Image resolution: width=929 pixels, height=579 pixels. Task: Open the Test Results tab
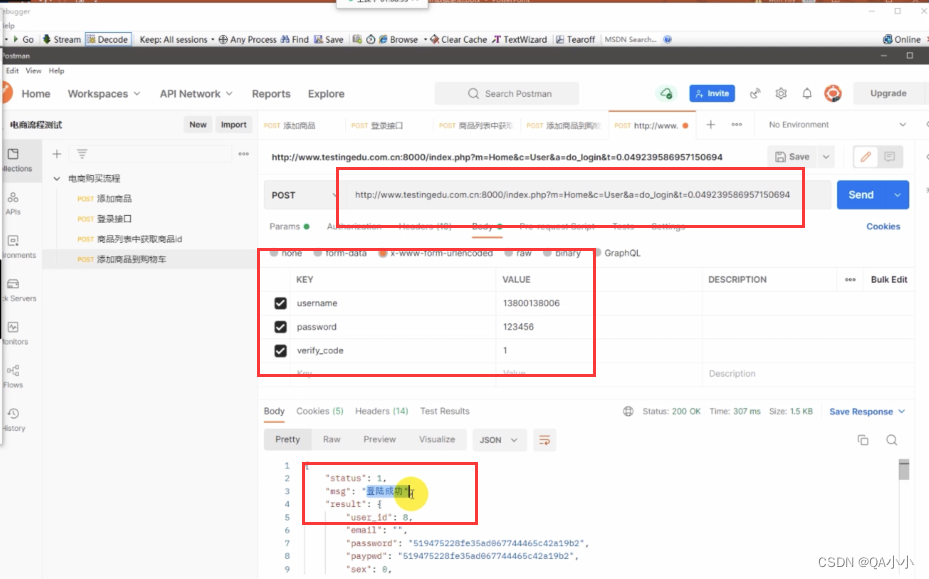click(x=445, y=411)
